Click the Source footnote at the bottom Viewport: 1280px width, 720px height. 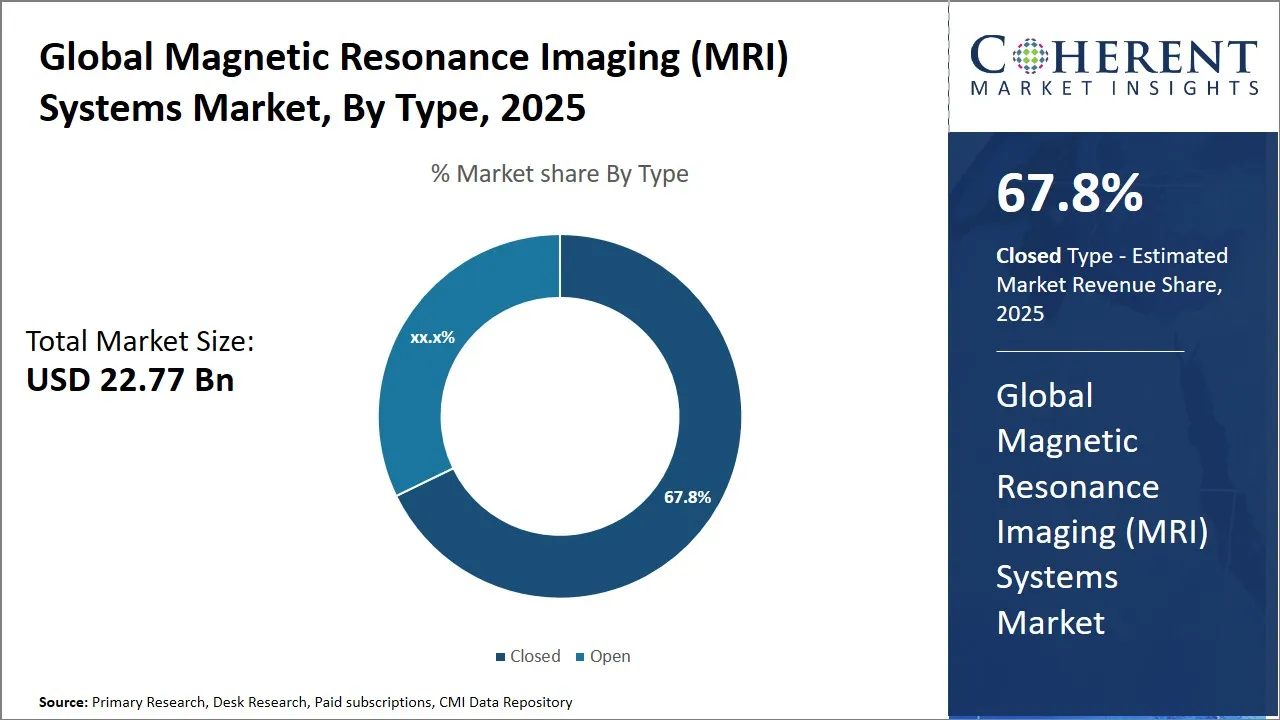[x=305, y=702]
